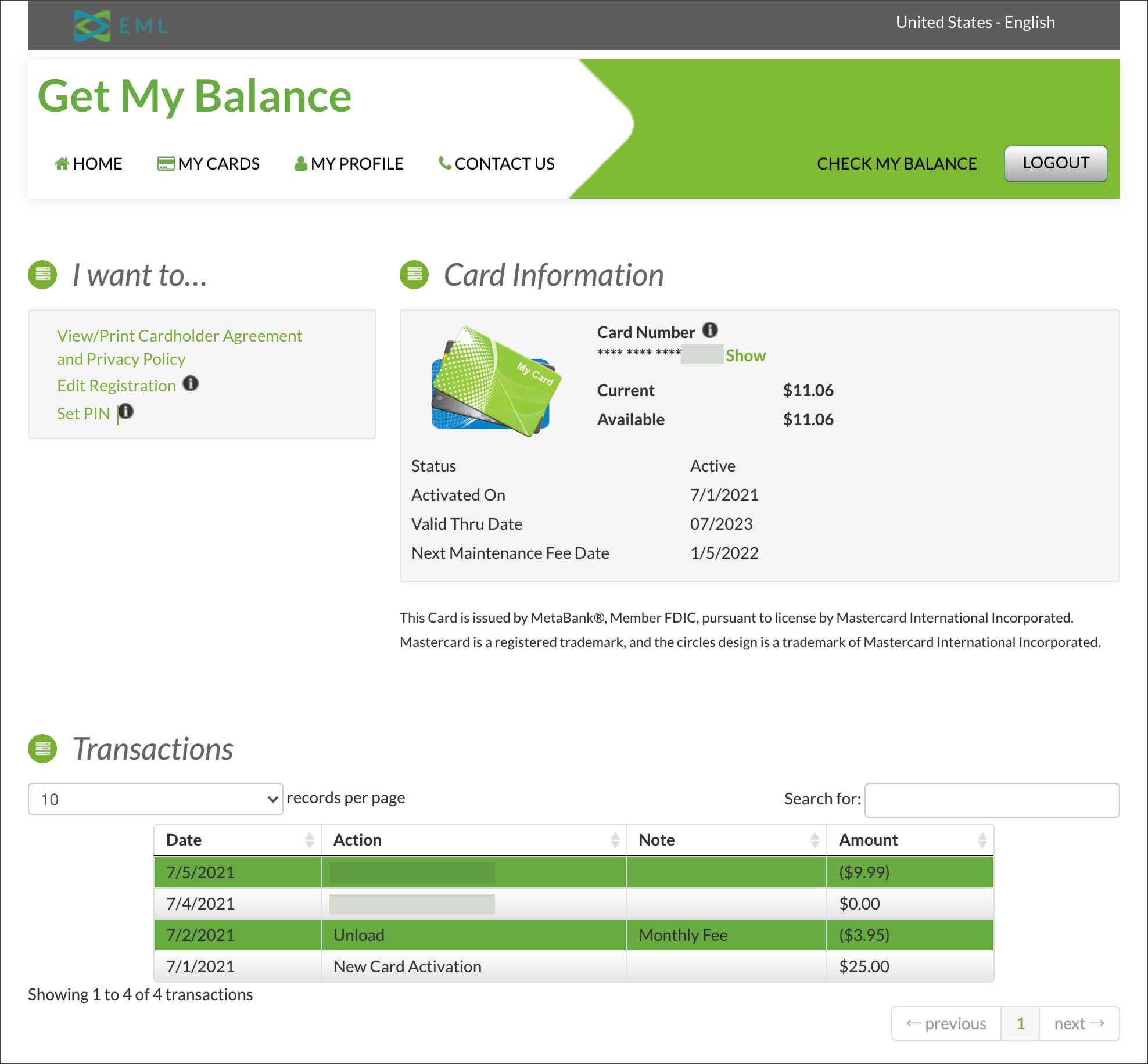This screenshot has width=1148, height=1064.
Task: Click the green Card Information section icon
Action: click(414, 275)
